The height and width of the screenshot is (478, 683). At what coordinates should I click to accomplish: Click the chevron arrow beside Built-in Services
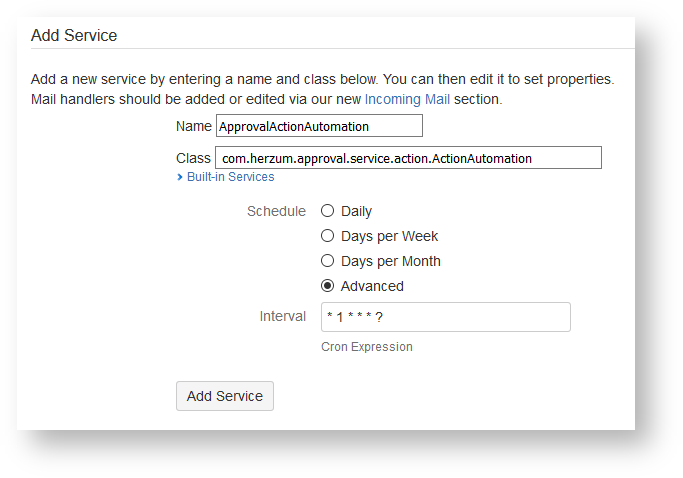click(x=179, y=177)
